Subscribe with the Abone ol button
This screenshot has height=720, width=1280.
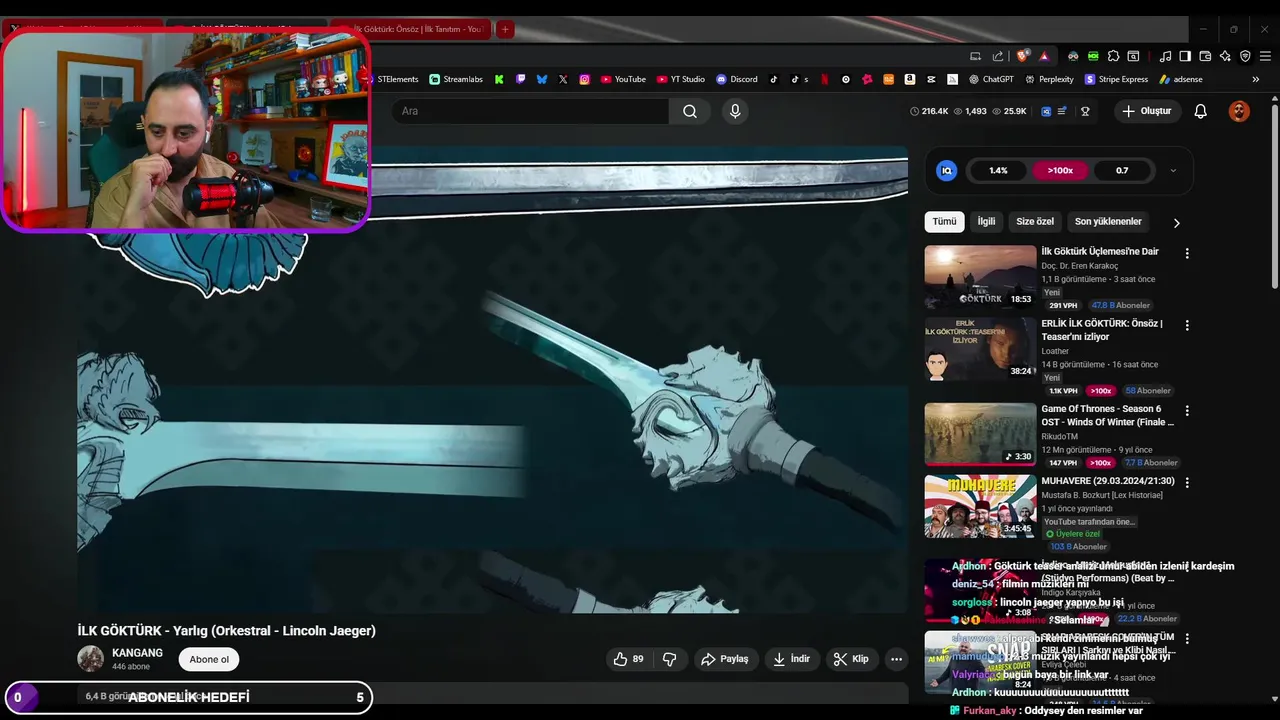tap(209, 659)
